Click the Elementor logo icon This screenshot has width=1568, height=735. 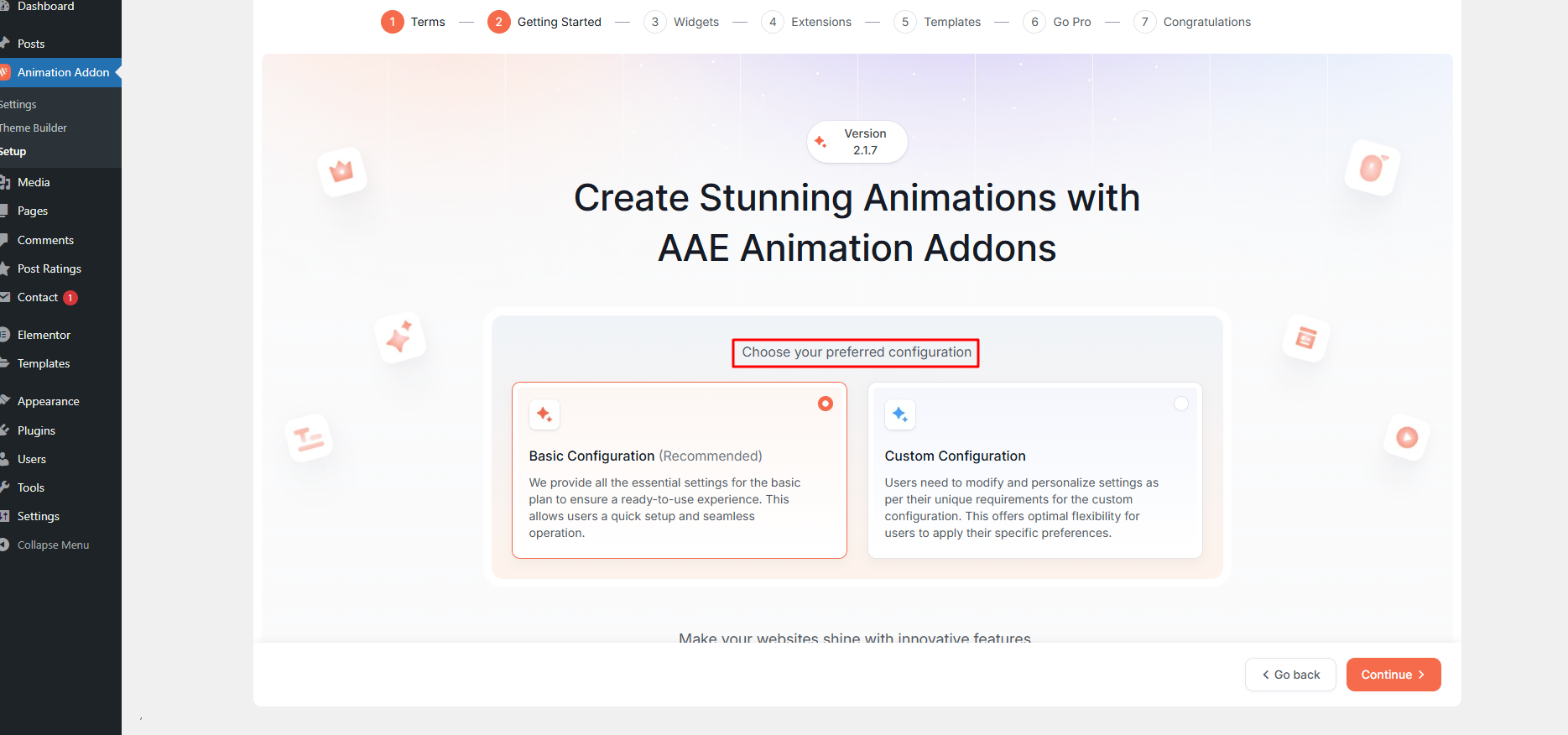(3, 335)
